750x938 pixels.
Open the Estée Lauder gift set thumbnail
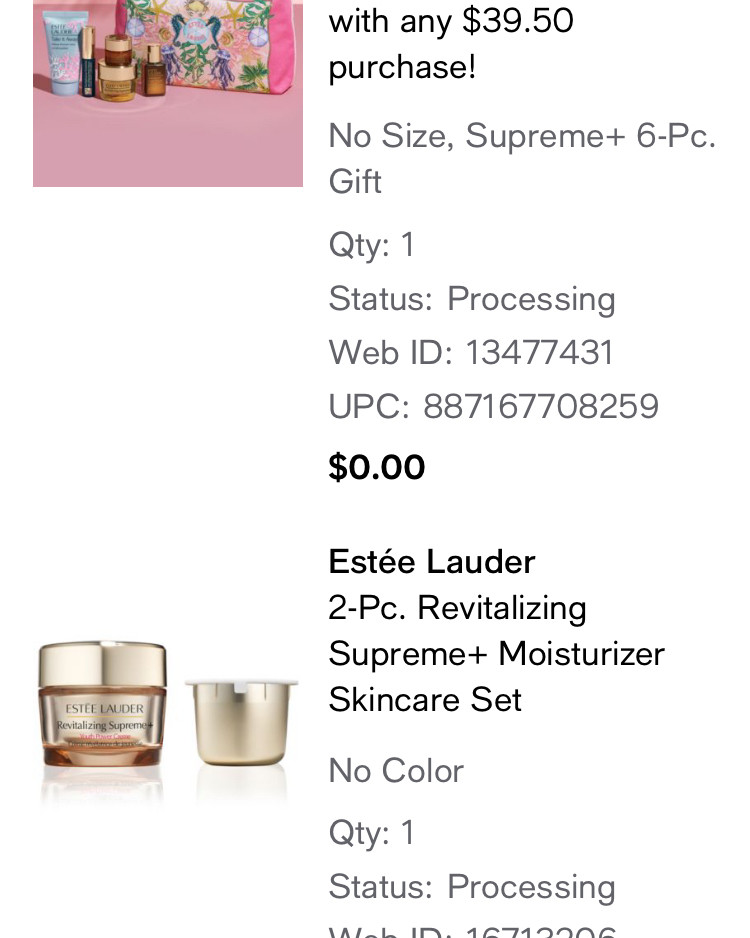point(167,93)
